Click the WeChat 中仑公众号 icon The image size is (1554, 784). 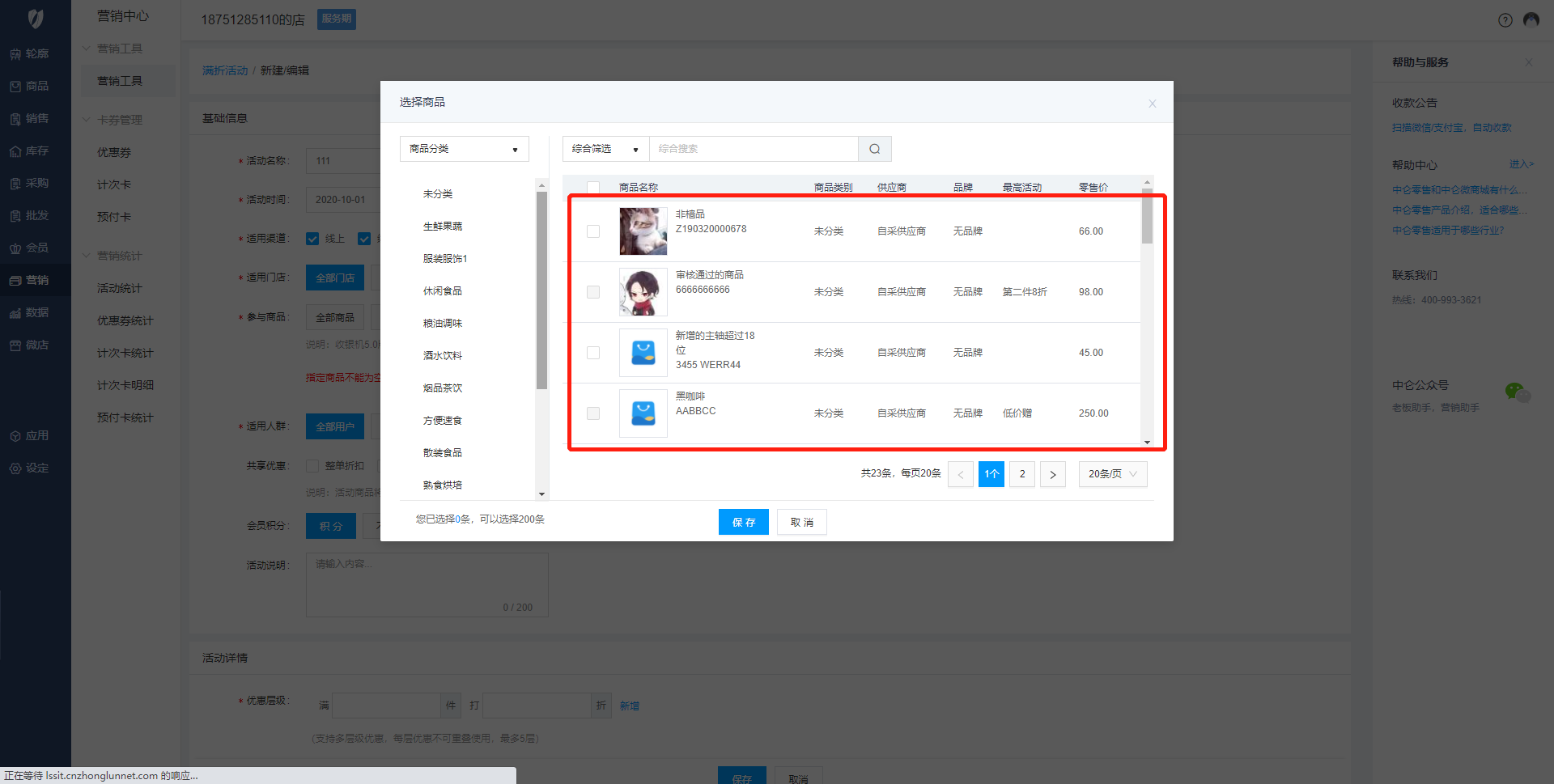coord(1515,392)
